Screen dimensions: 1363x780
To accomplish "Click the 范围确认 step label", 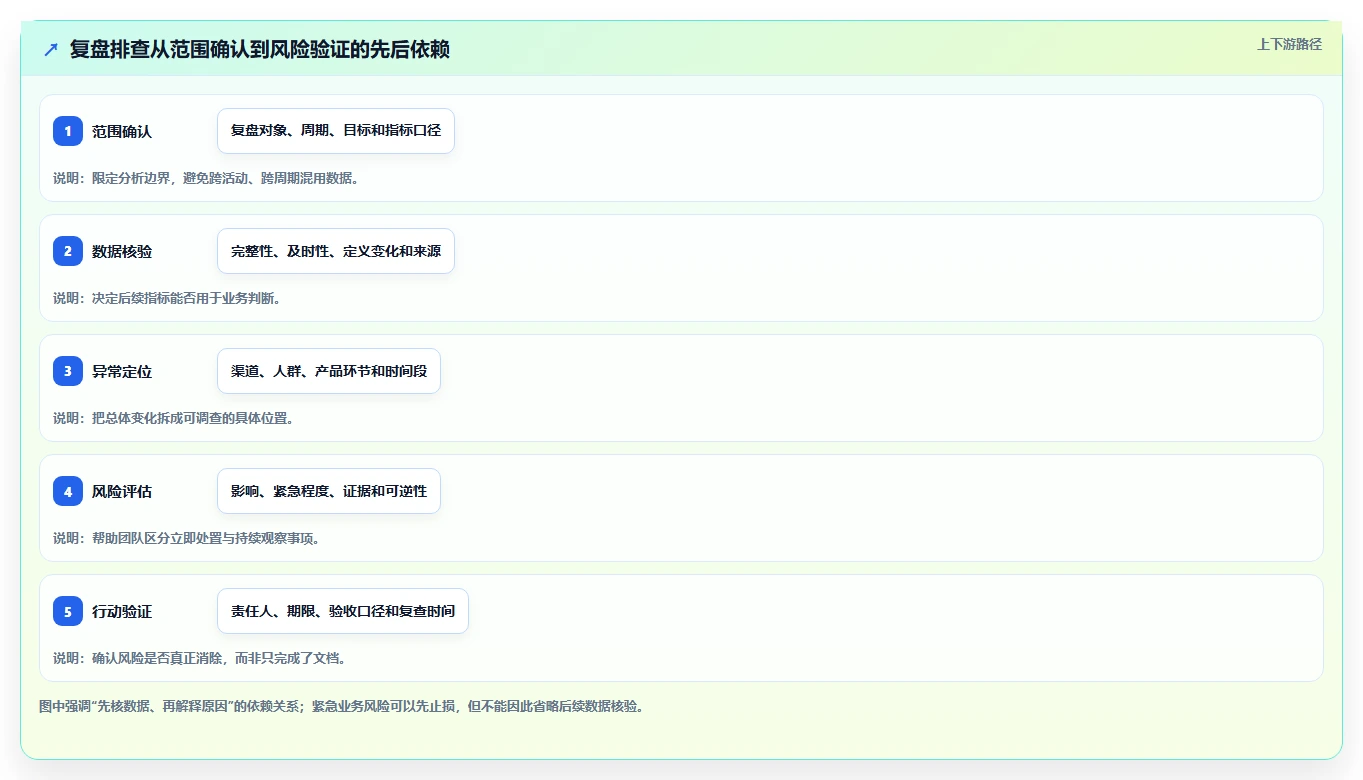I will click(122, 131).
